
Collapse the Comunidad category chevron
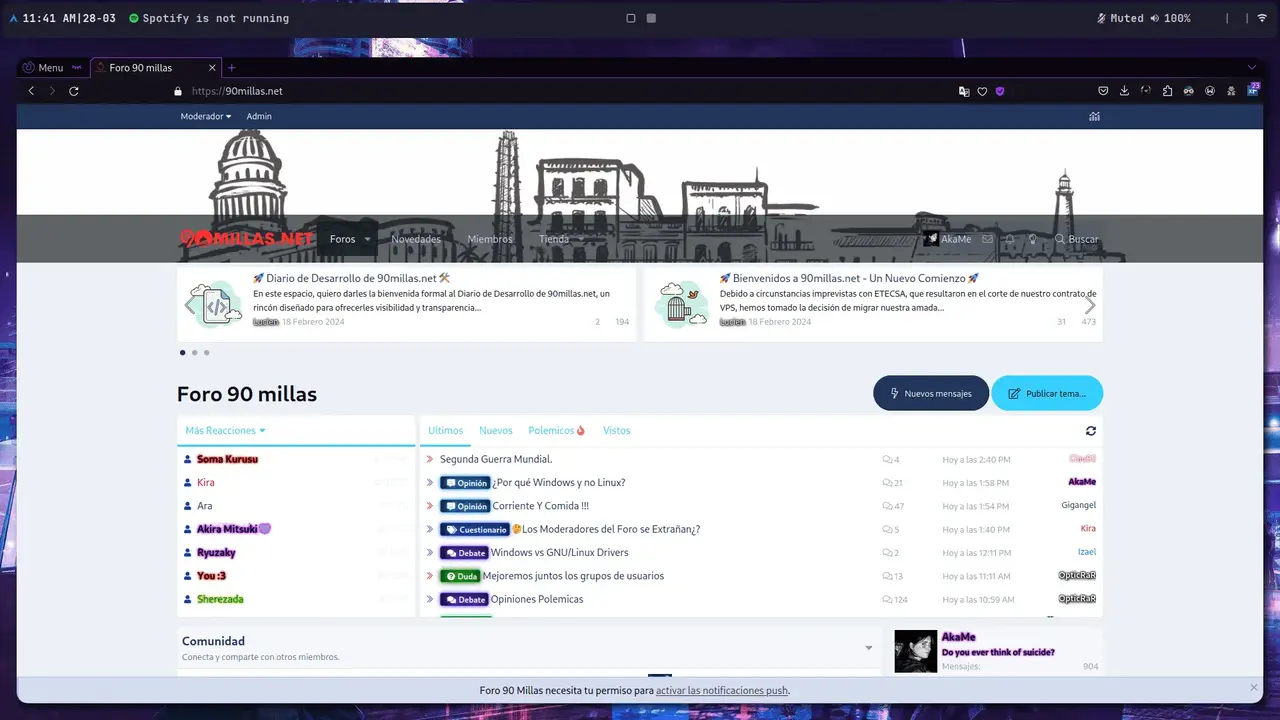click(869, 648)
